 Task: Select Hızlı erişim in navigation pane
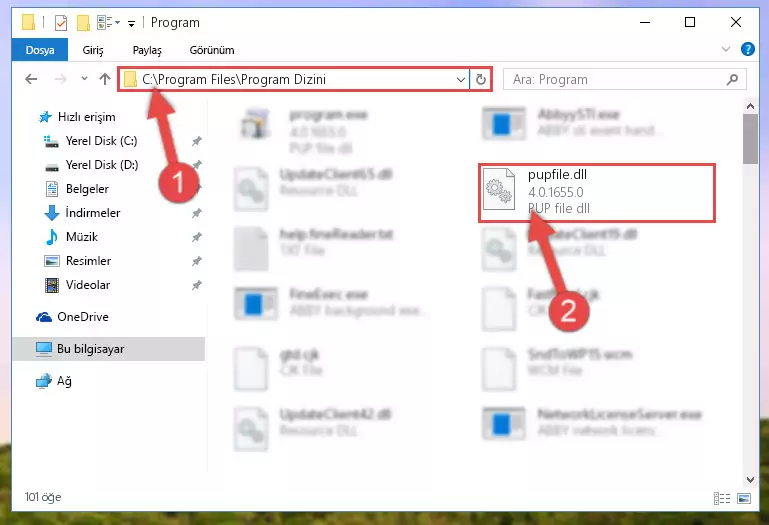(x=86, y=117)
